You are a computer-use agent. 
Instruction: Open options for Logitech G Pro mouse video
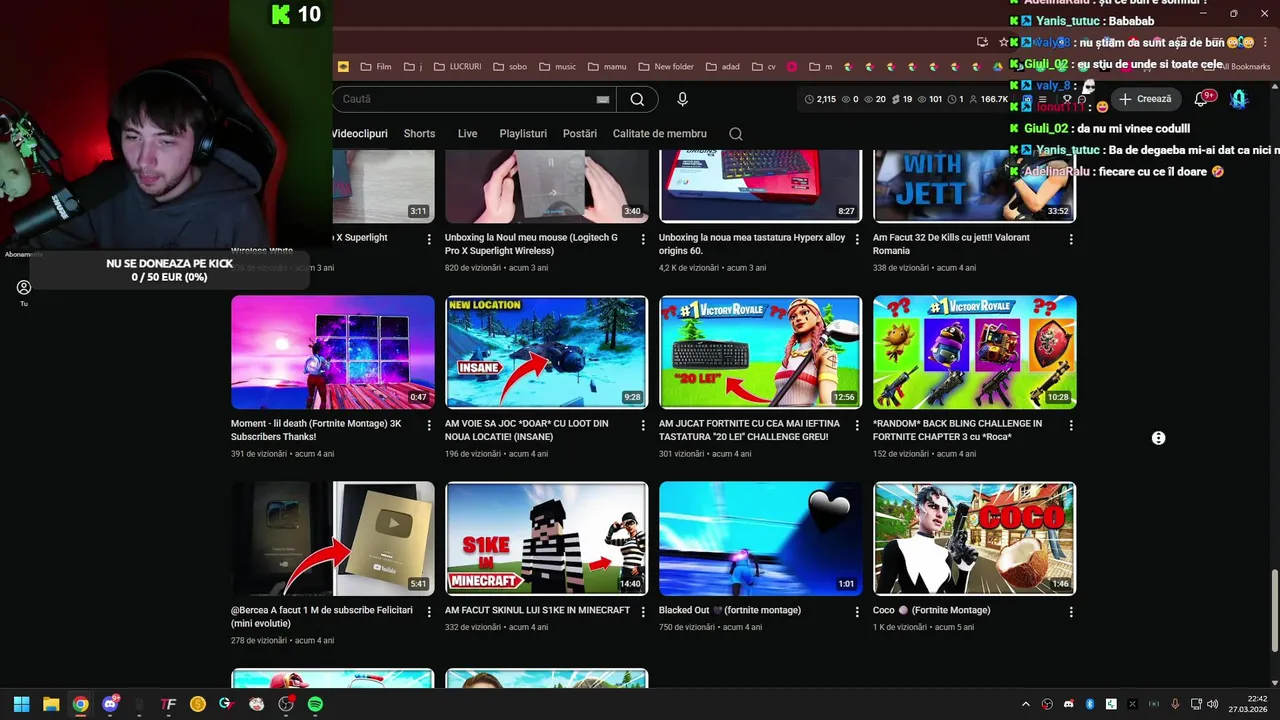(643, 240)
